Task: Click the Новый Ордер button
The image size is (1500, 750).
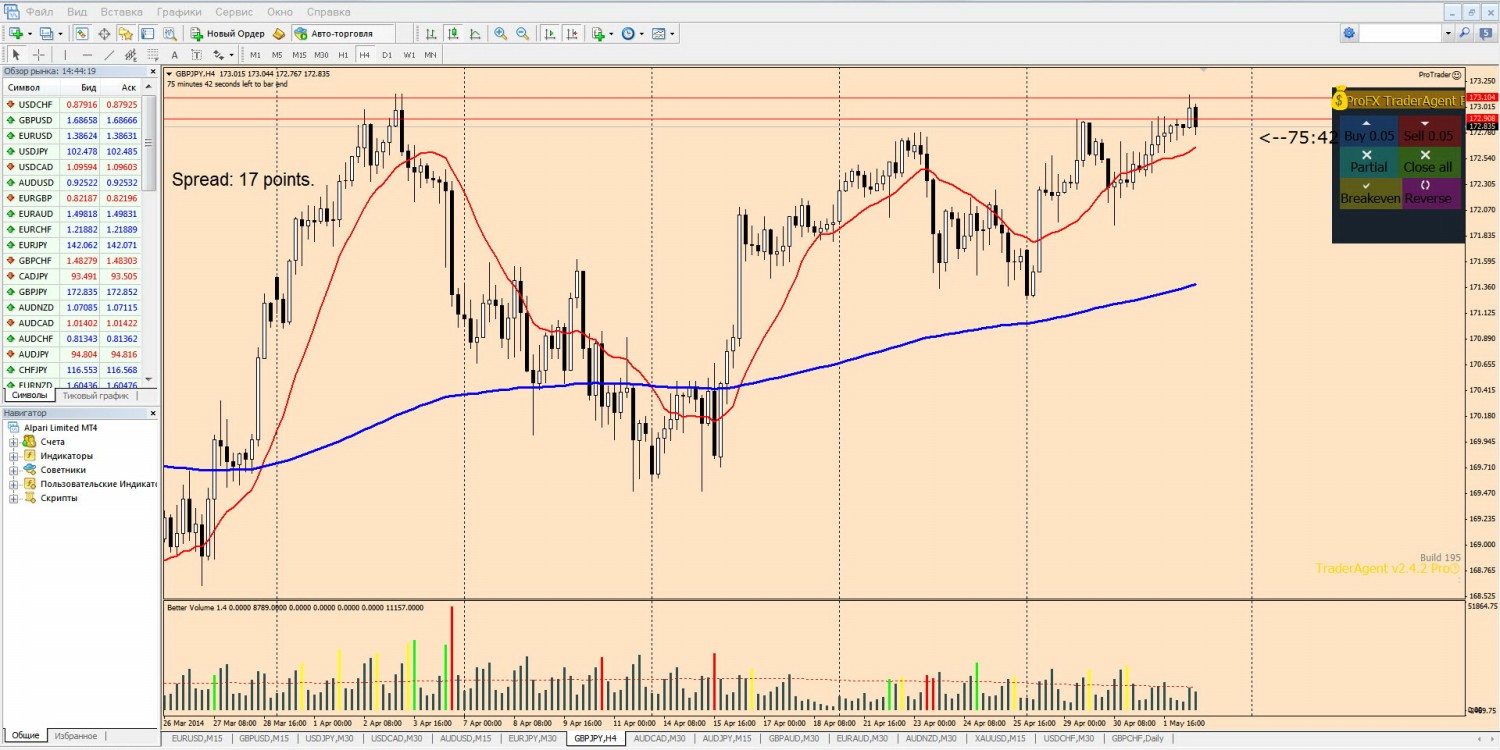Action: coord(228,33)
